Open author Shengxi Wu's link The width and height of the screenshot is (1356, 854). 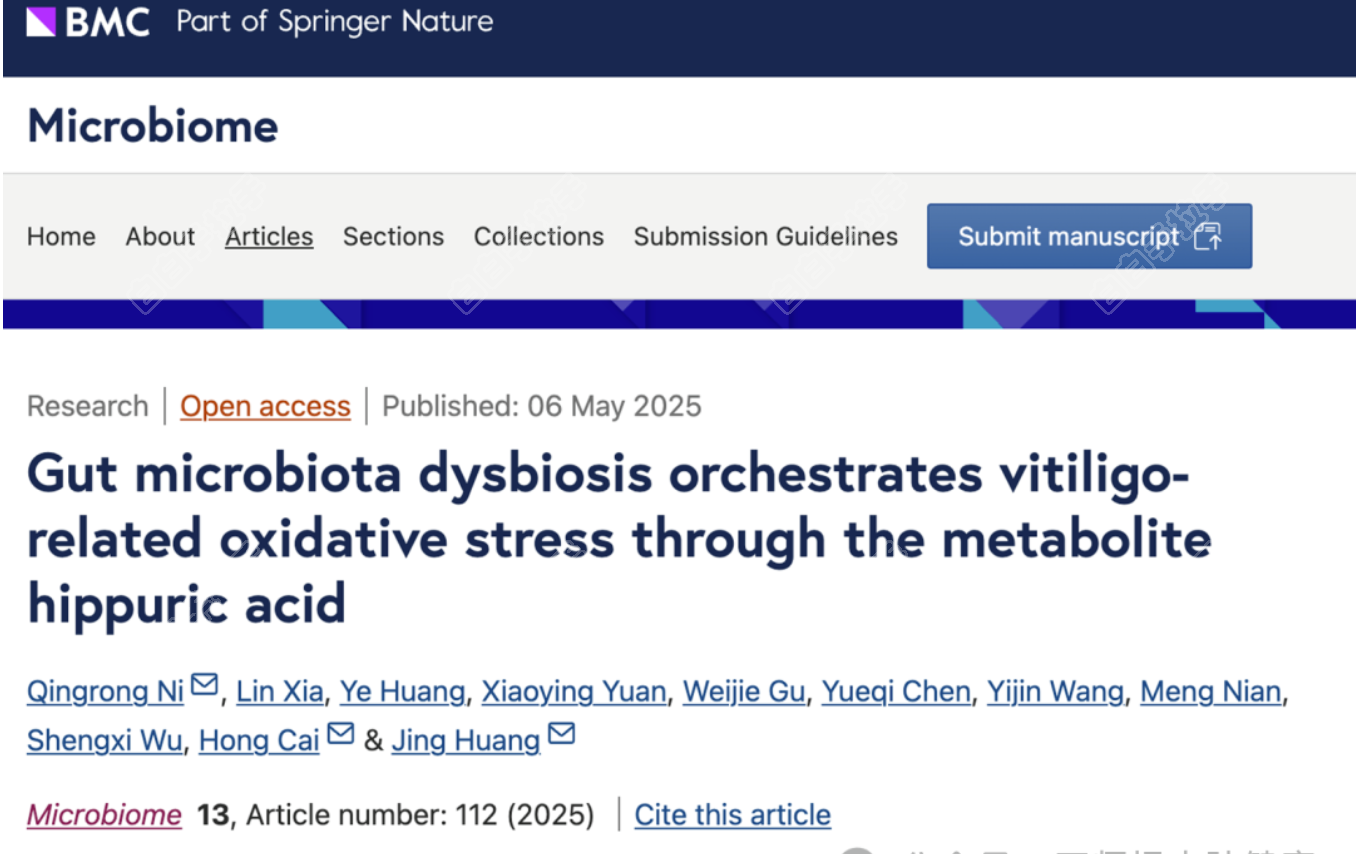tap(105, 741)
